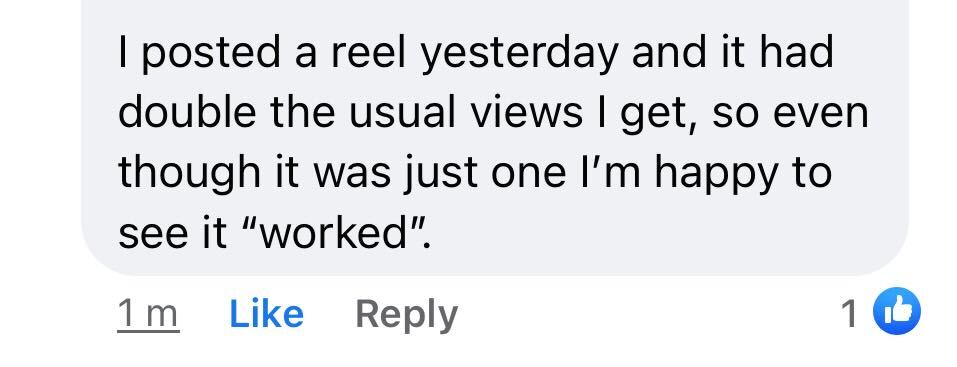The width and height of the screenshot is (957, 367).
Task: Reply to the comment
Action: [x=406, y=315]
